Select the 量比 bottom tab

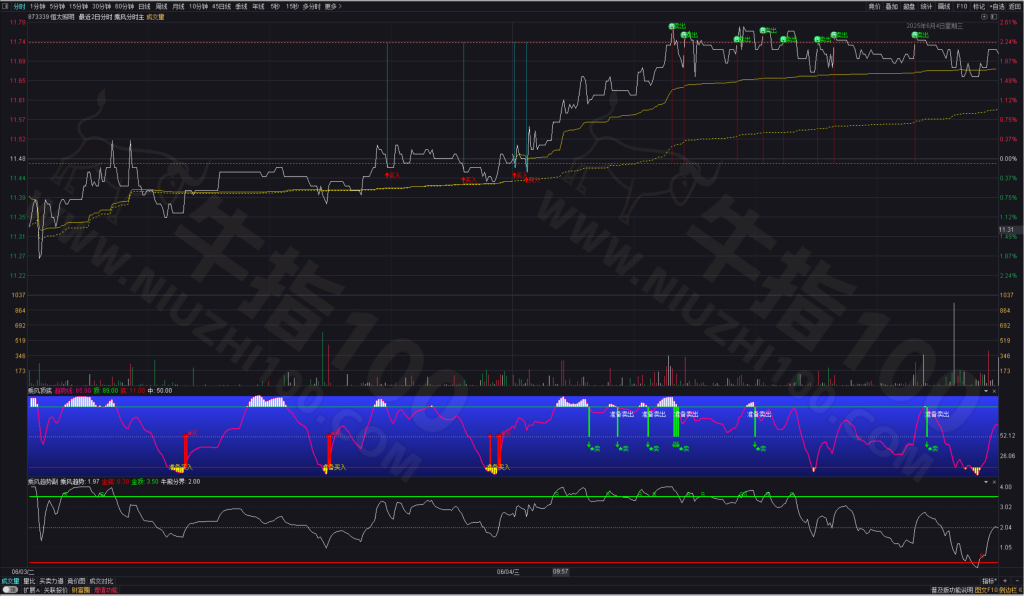pos(29,581)
